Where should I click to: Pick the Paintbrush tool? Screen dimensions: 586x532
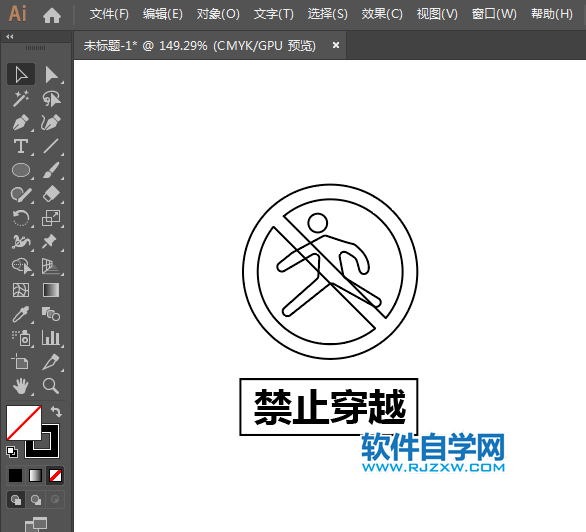(x=51, y=170)
